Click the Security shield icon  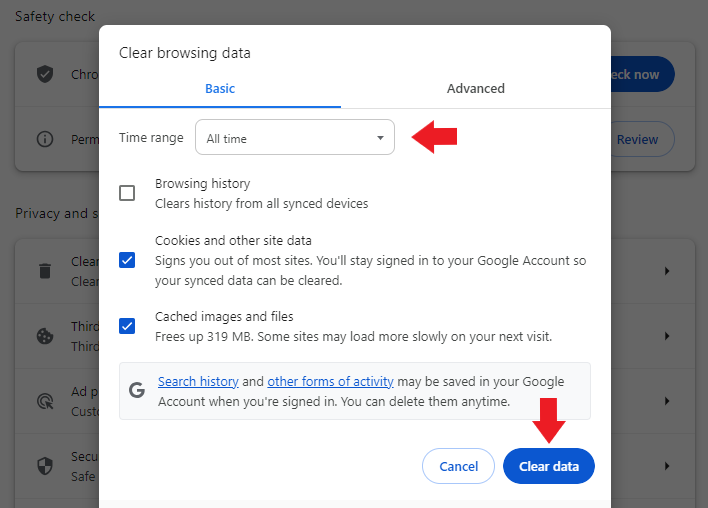tap(45, 466)
